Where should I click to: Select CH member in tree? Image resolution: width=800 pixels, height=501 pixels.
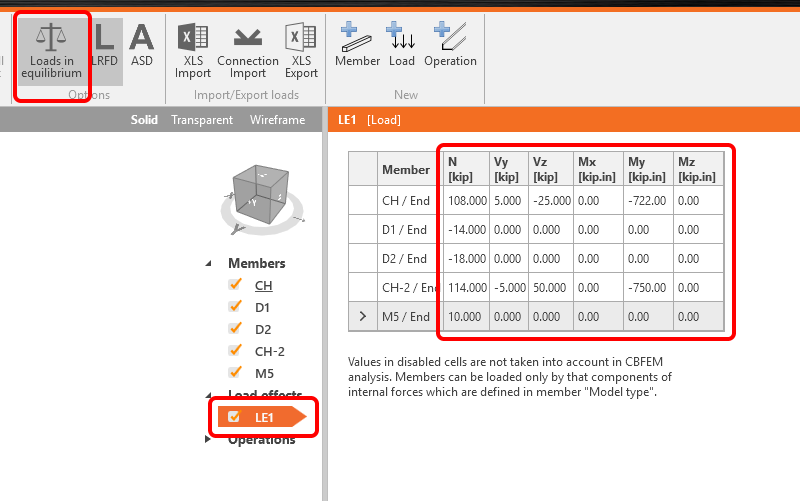pos(263,286)
